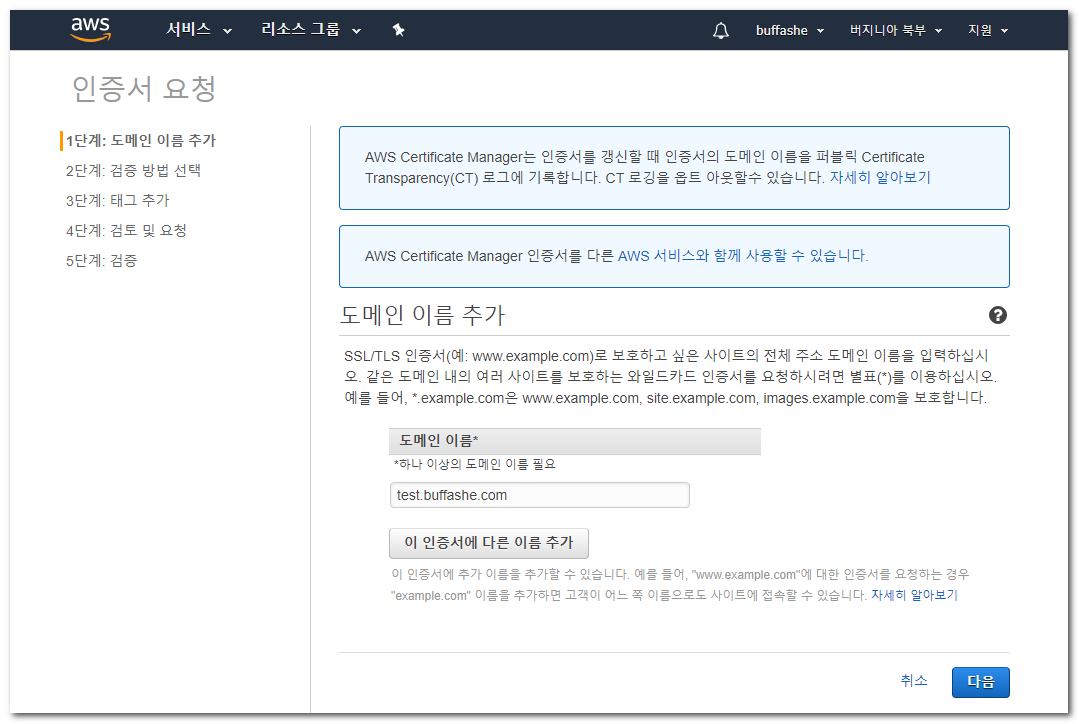This screenshot has width=1079, height=724.
Task: Click 이 인증서에 다른 이름 추가 button
Action: tap(489, 543)
